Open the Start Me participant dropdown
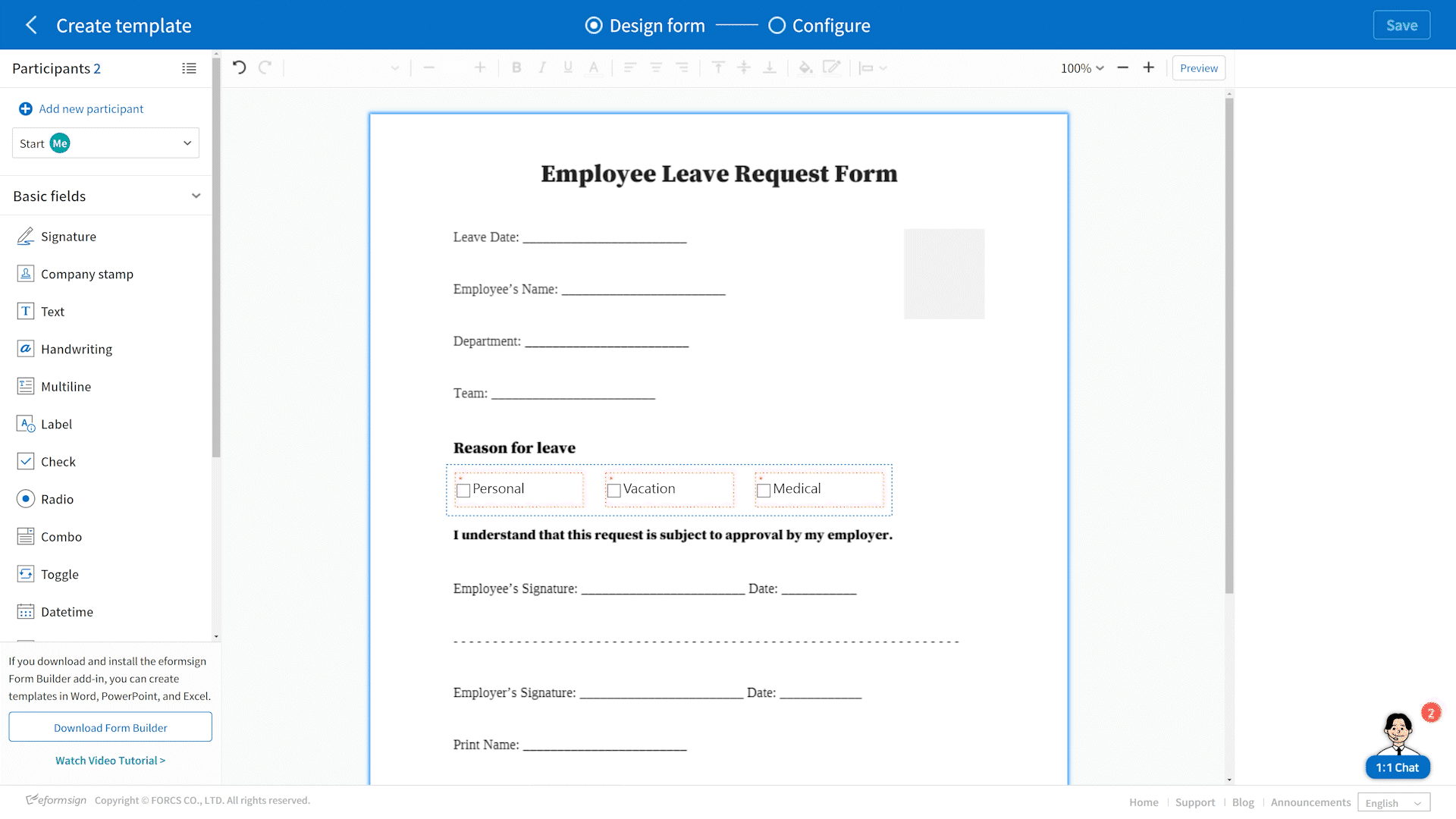The image size is (1456, 819). (105, 143)
